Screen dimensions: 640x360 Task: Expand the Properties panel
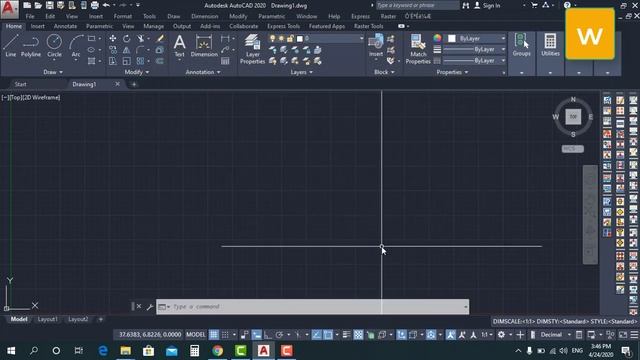pyautogui.click(x=452, y=72)
